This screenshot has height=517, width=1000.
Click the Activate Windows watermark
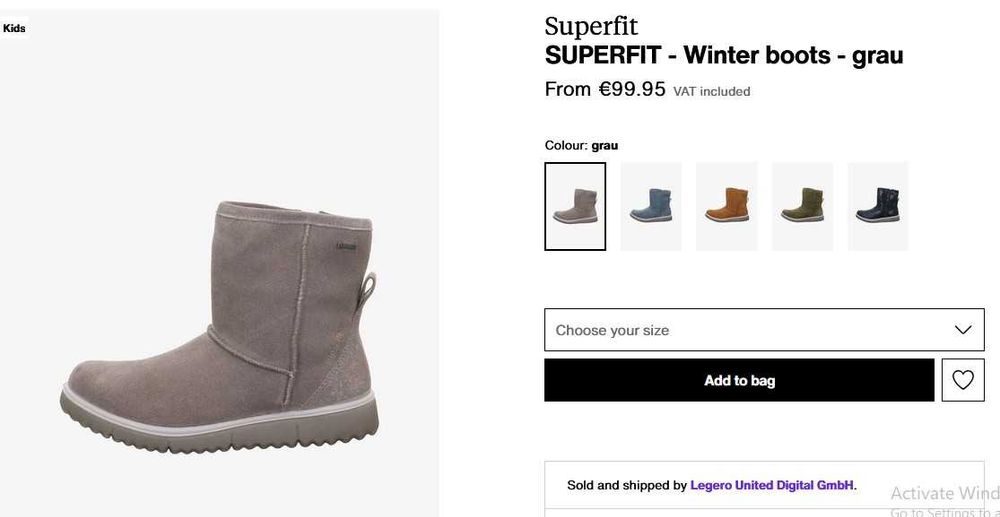tap(944, 493)
